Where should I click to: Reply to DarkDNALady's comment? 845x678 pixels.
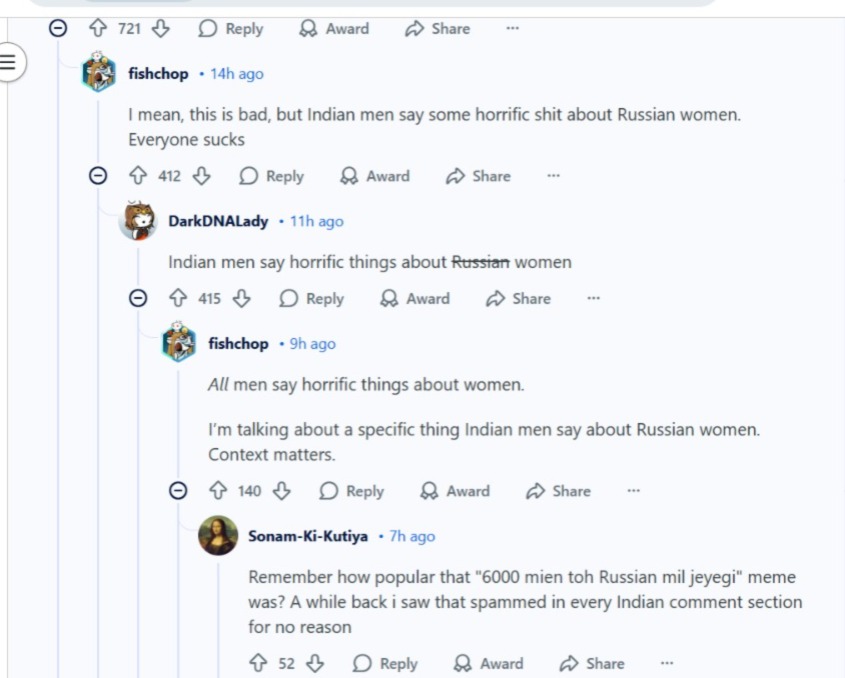311,298
